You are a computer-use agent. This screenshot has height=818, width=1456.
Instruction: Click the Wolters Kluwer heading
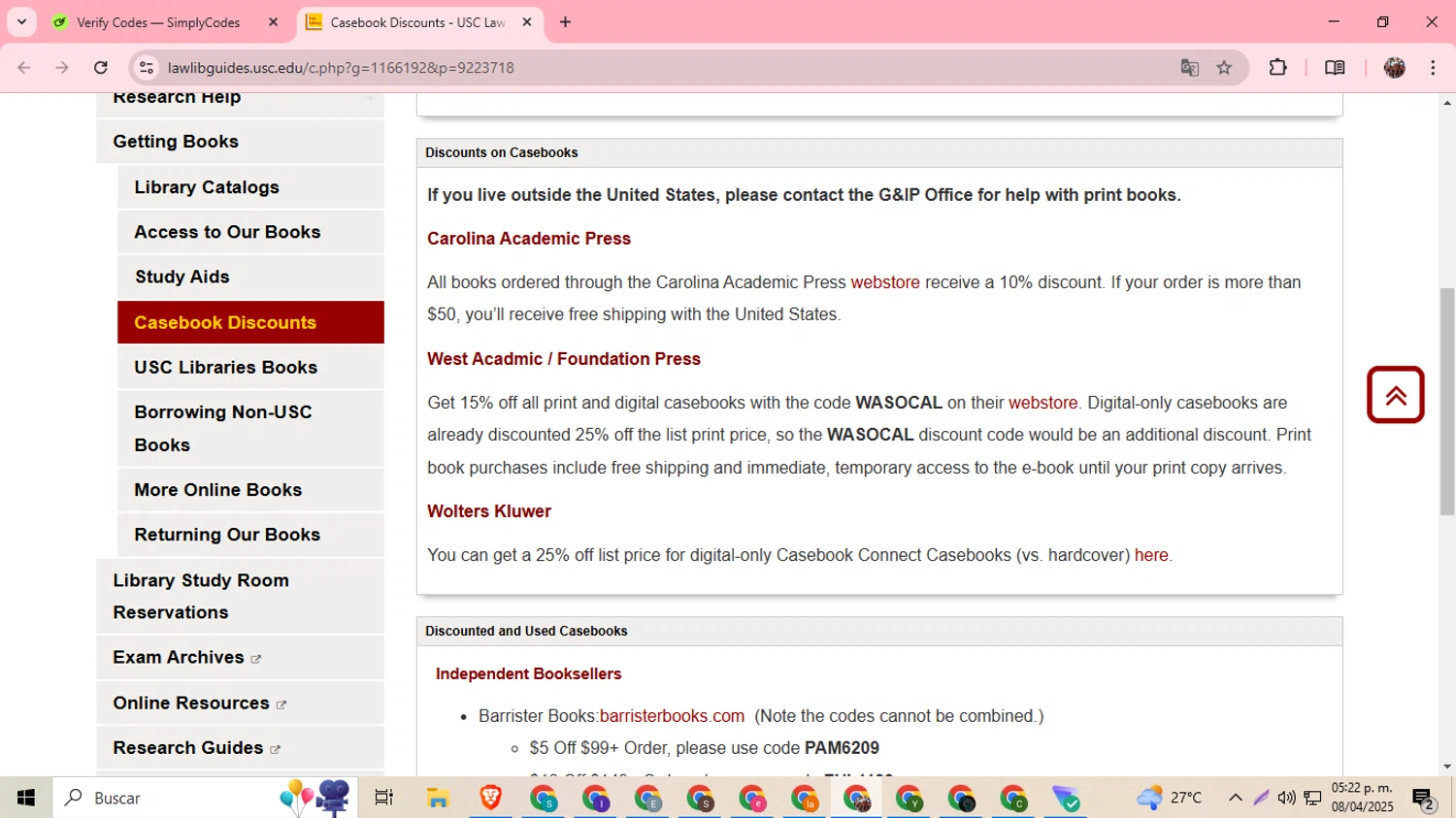(489, 511)
